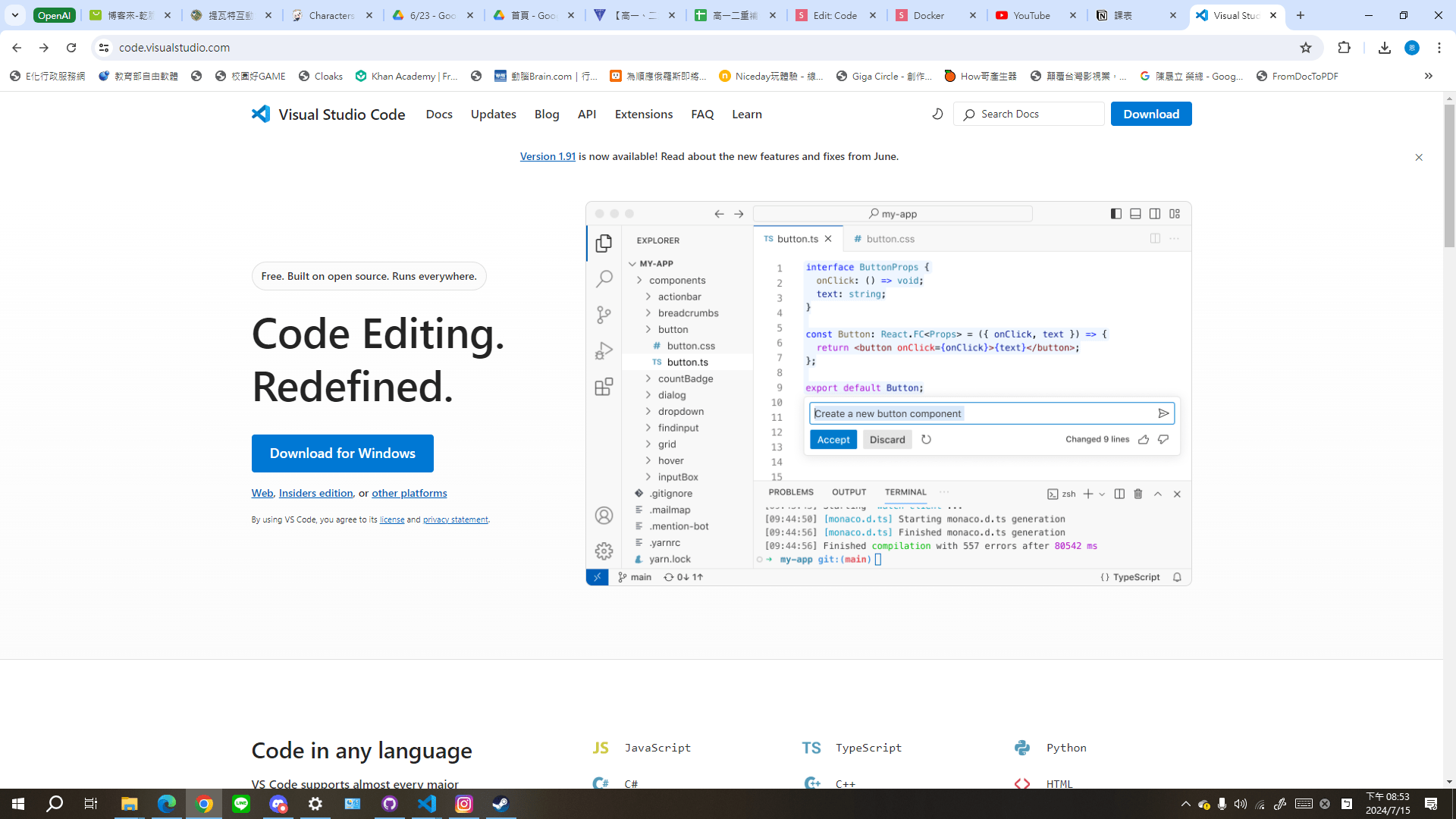Toggle bottom panel layout icon in demo
Screen dimensions: 1456x819
[1135, 214]
